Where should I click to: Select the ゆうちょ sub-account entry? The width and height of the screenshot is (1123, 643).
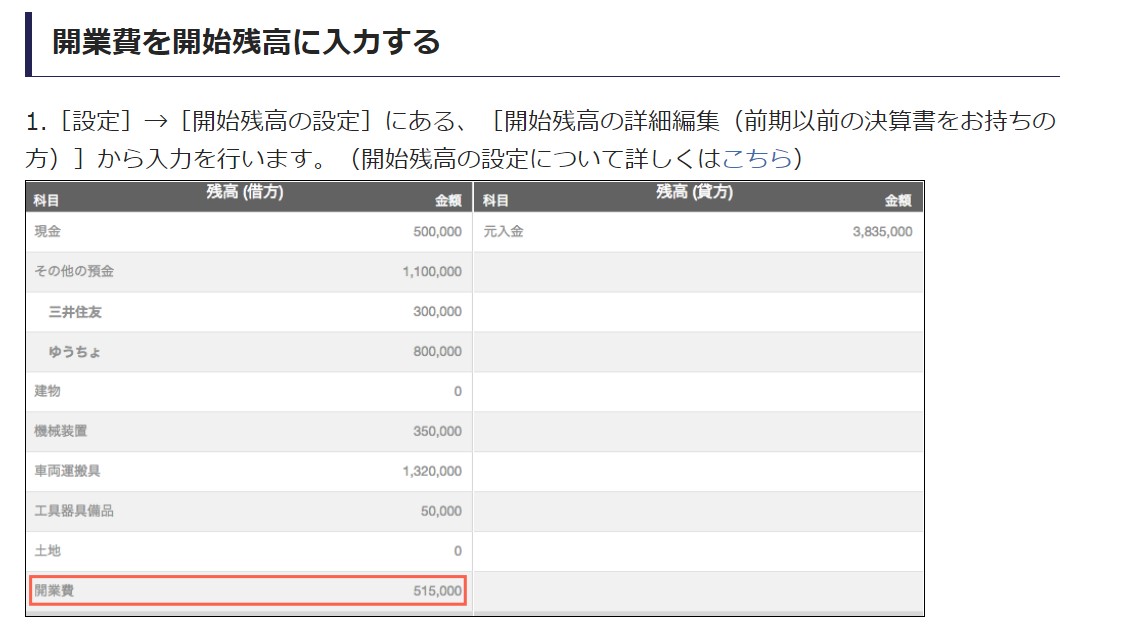coord(75,351)
